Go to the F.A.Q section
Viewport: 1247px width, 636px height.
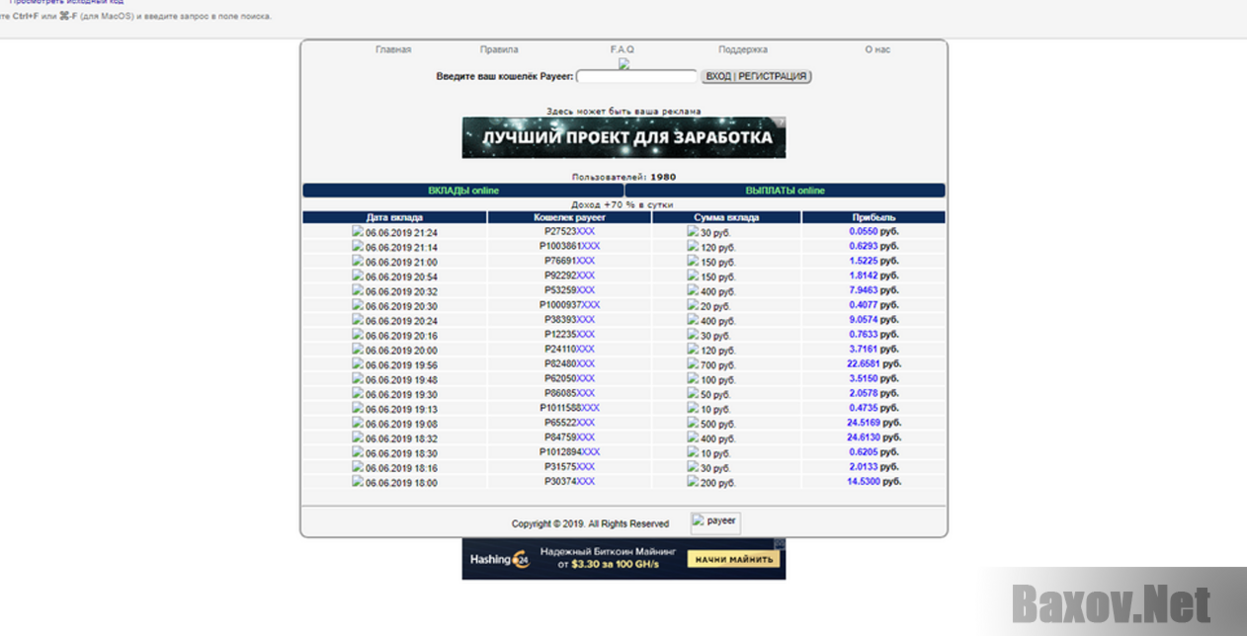(x=622, y=49)
